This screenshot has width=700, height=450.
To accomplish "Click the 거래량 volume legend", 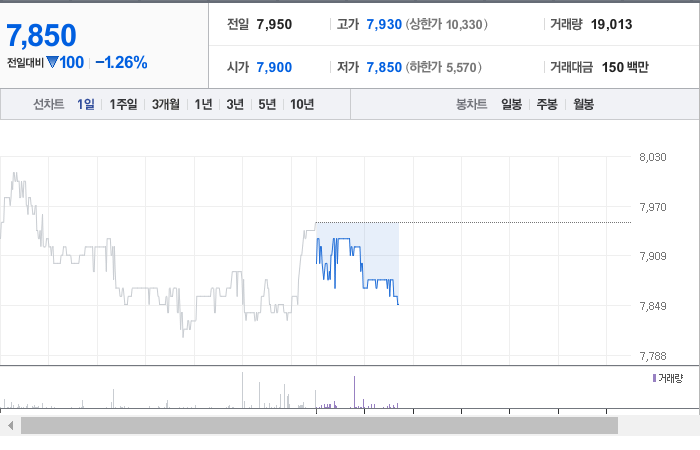I will pyautogui.click(x=668, y=379).
